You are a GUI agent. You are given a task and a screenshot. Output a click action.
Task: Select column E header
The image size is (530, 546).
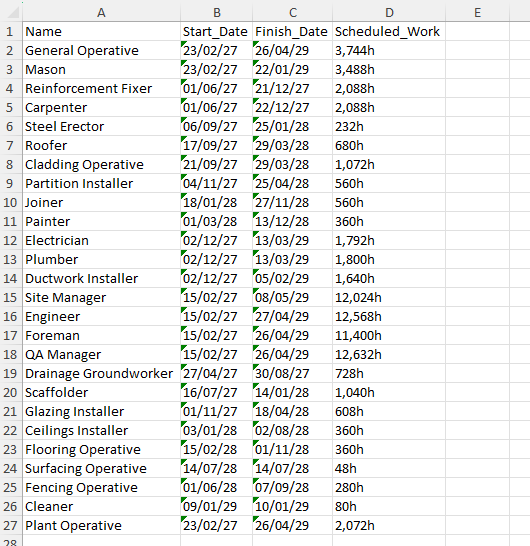[x=477, y=13]
